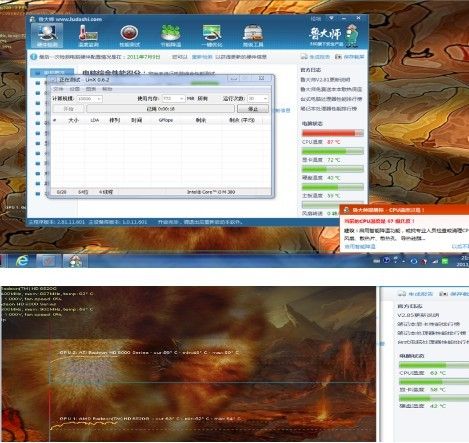Image resolution: width=469 pixels, height=443 pixels.
Task: Click the motherboard temperature green bar
Action: tap(332, 187)
